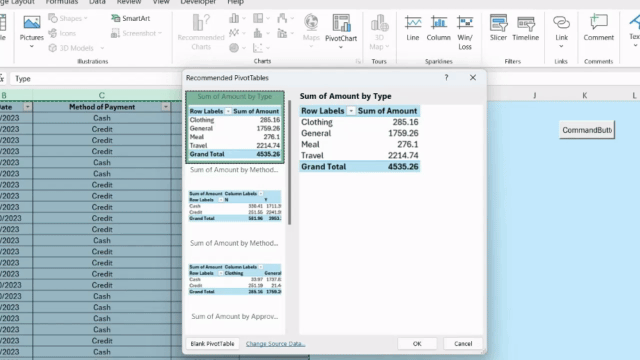
Task: Click the General 1759.26 preview row
Action: tap(359, 133)
